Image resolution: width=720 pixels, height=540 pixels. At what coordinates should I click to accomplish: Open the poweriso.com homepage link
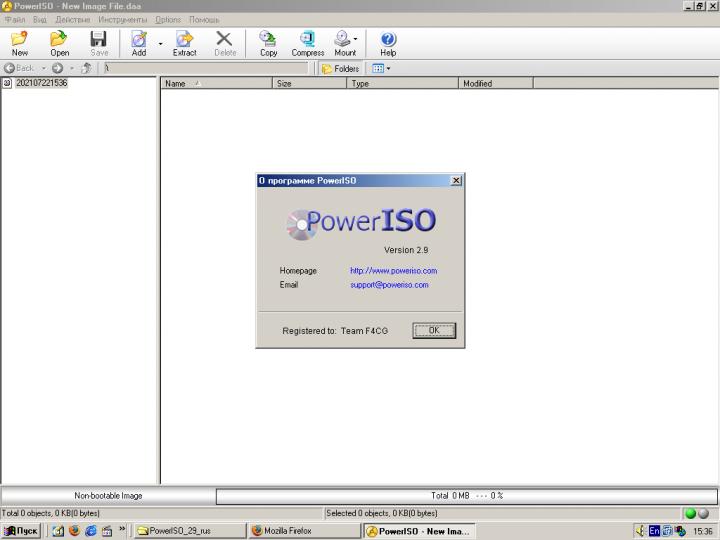[x=393, y=271]
